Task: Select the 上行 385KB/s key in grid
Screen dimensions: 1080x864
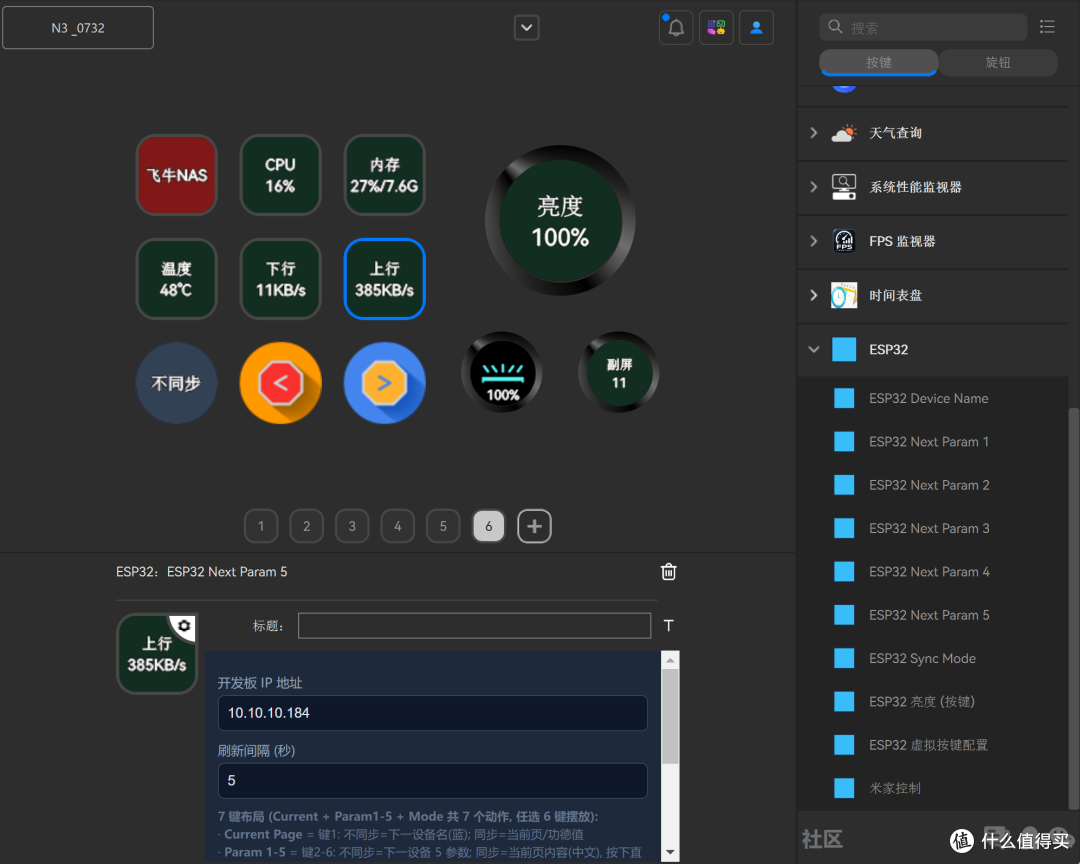Action: [x=384, y=279]
